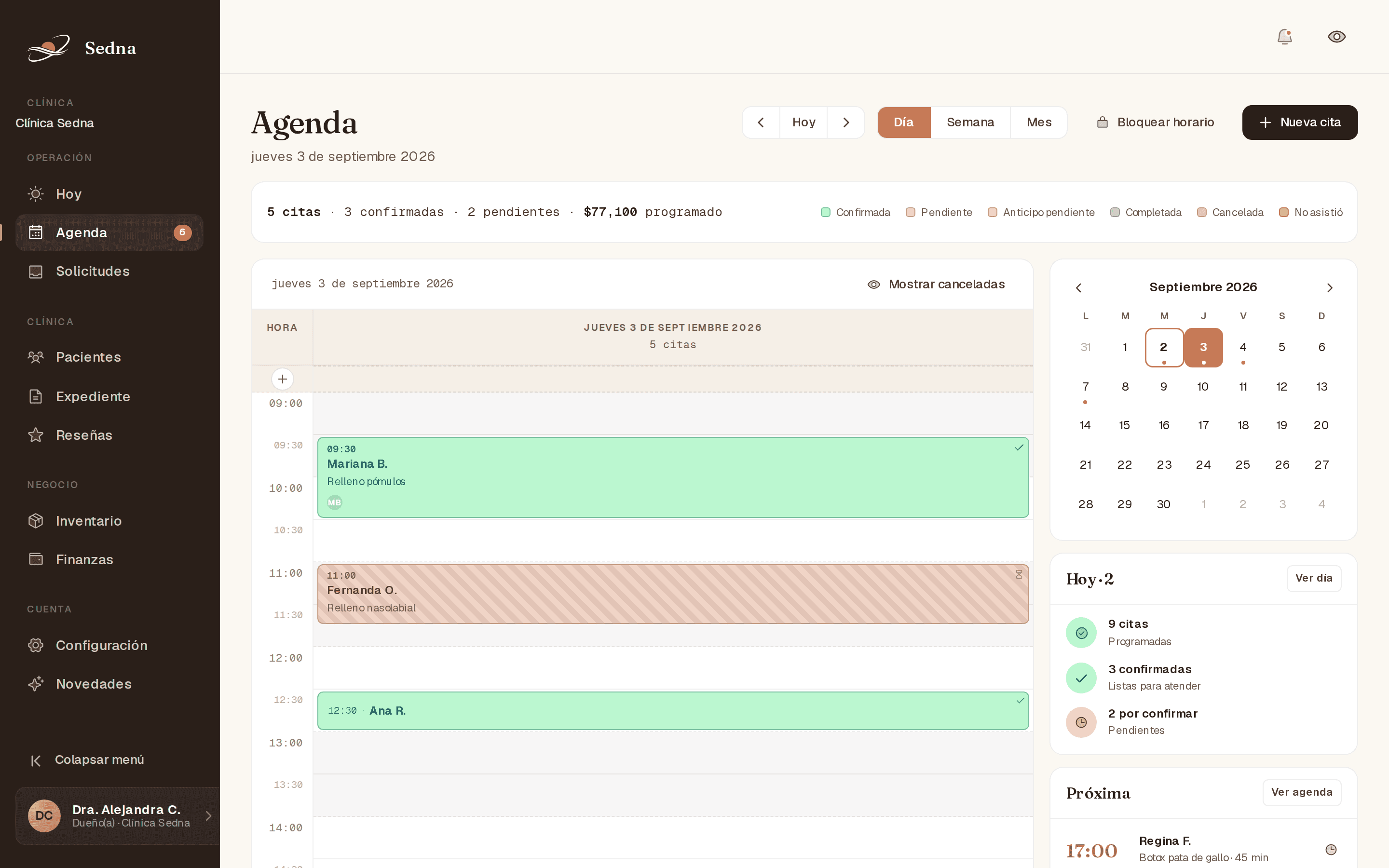Toggle the eye visibility icon in header
Image resolution: width=1389 pixels, height=868 pixels.
[x=1336, y=37]
